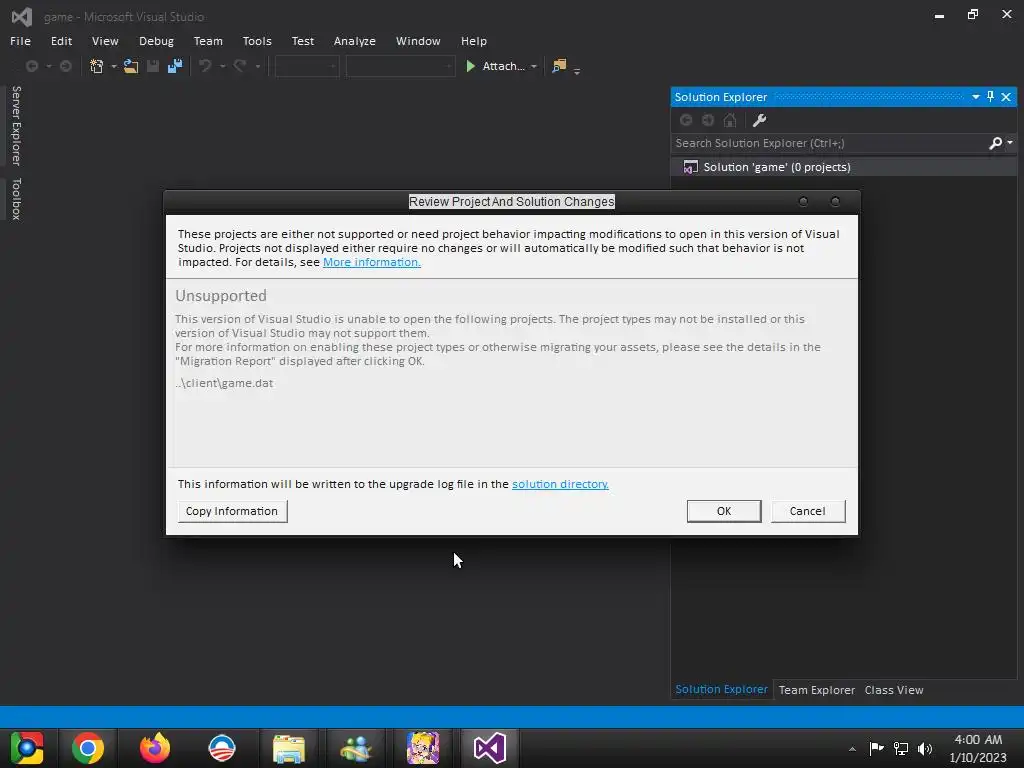Click the Solution Explorer Forward icon
Screen dimensions: 1024x768
pos(708,120)
